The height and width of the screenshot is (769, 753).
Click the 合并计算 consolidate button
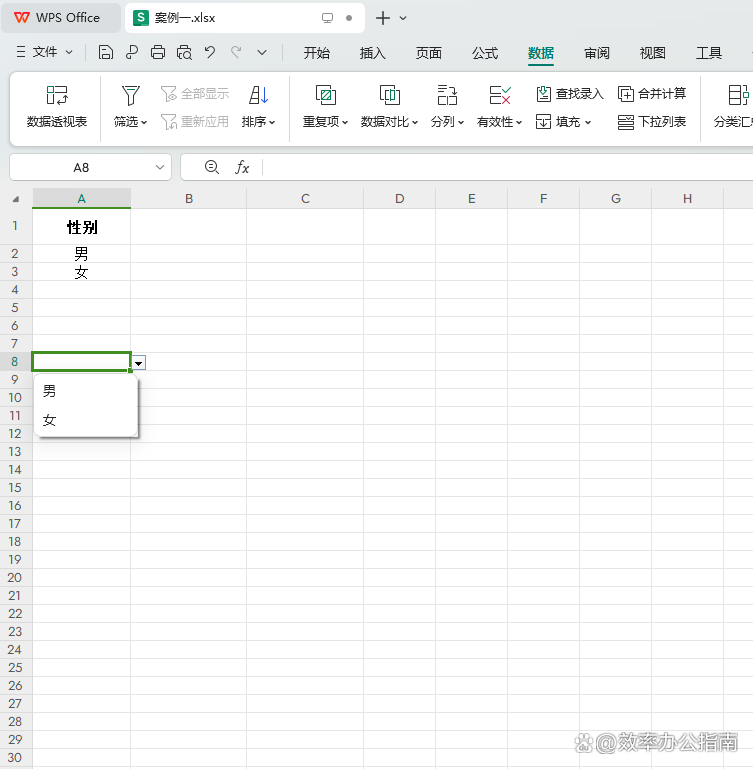click(x=652, y=93)
